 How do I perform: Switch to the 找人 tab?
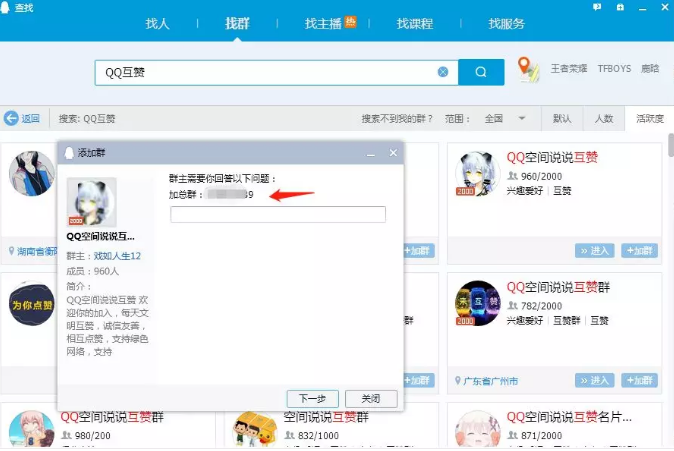[x=158, y=23]
